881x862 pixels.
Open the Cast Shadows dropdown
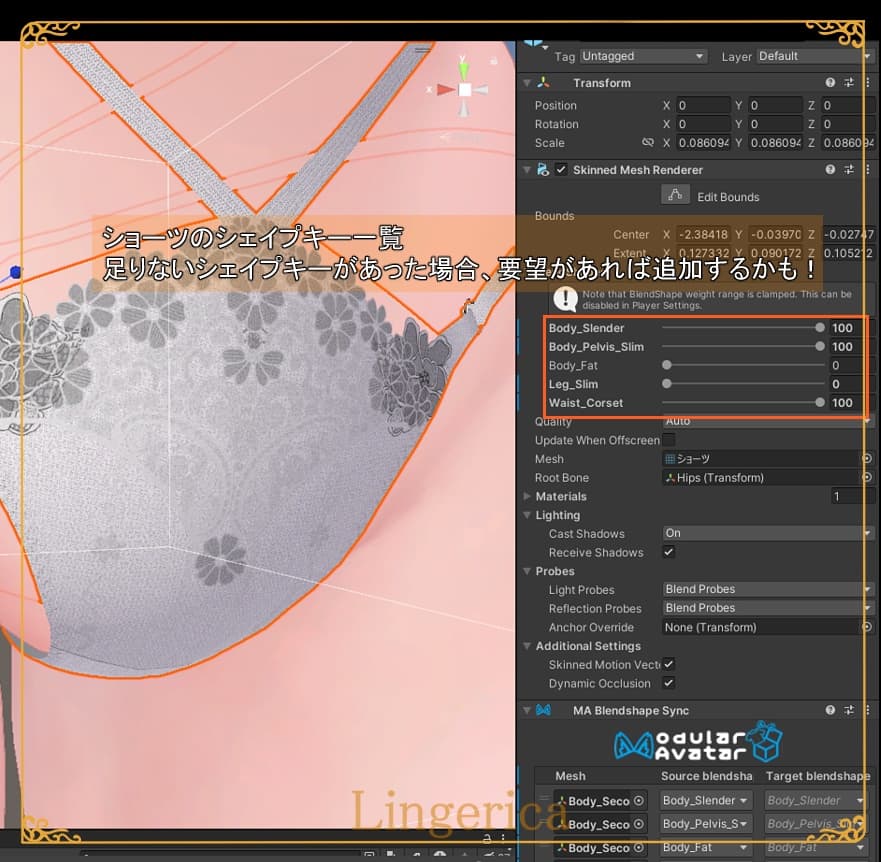click(767, 534)
